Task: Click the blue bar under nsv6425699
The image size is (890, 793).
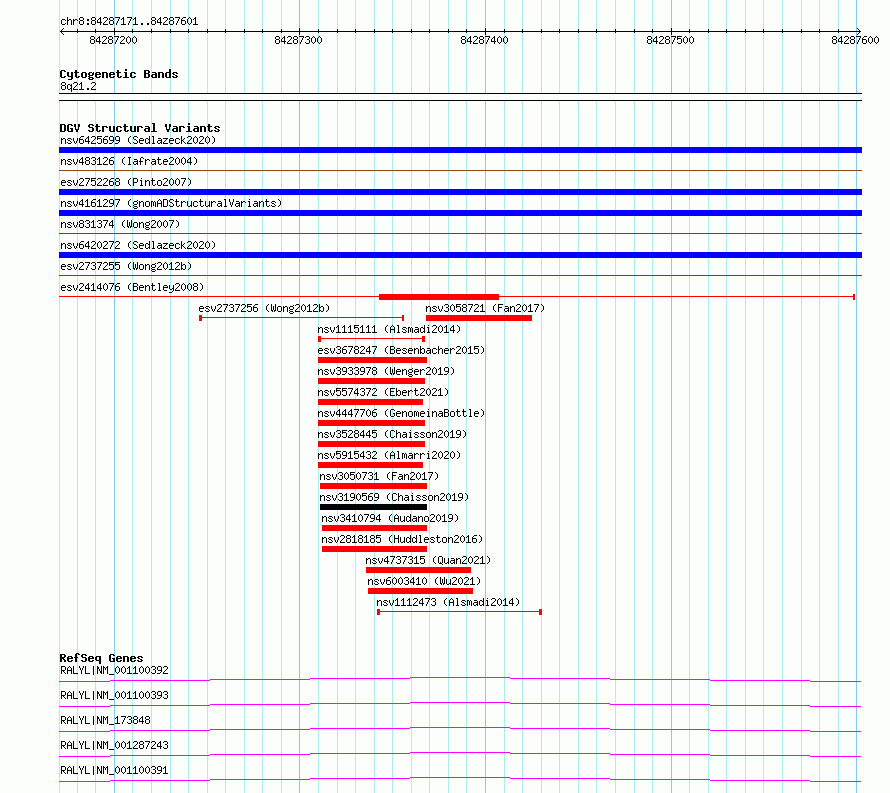Action: pyautogui.click(x=460, y=150)
